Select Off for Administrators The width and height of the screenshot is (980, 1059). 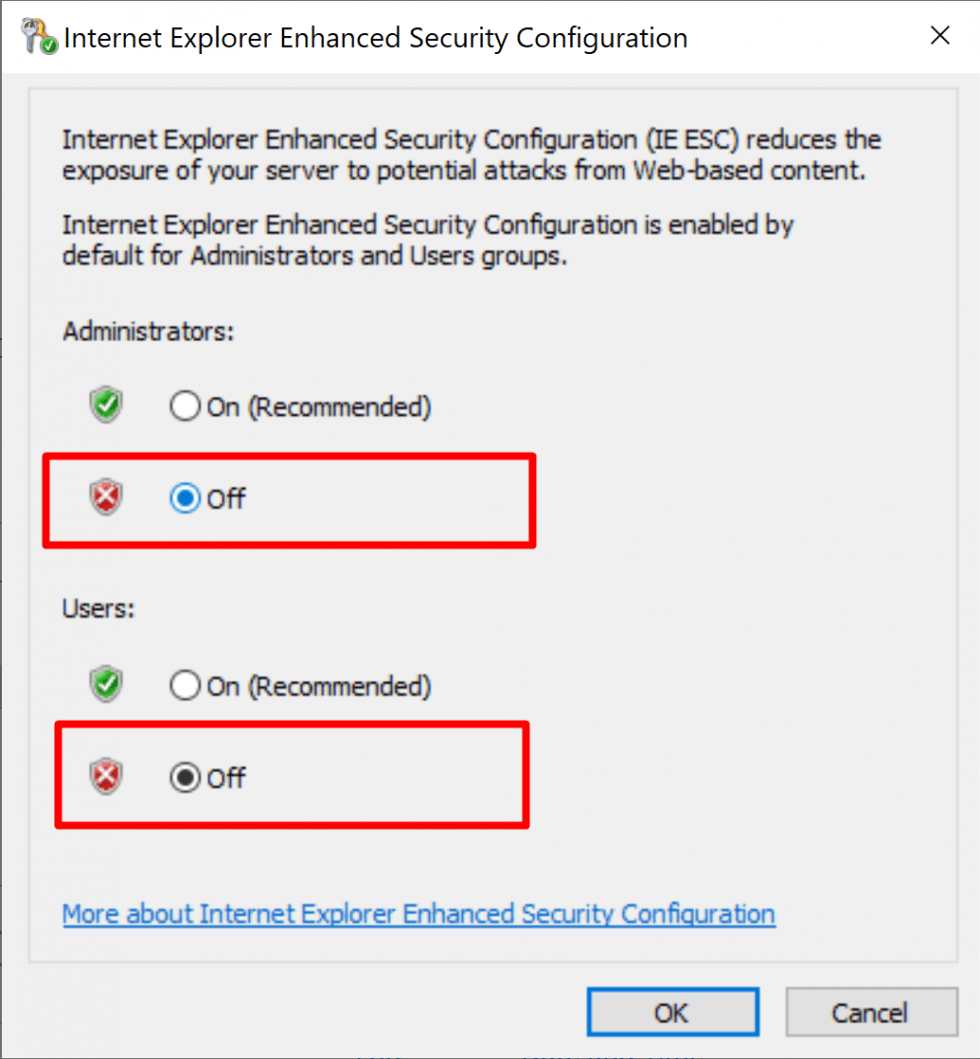coord(185,499)
